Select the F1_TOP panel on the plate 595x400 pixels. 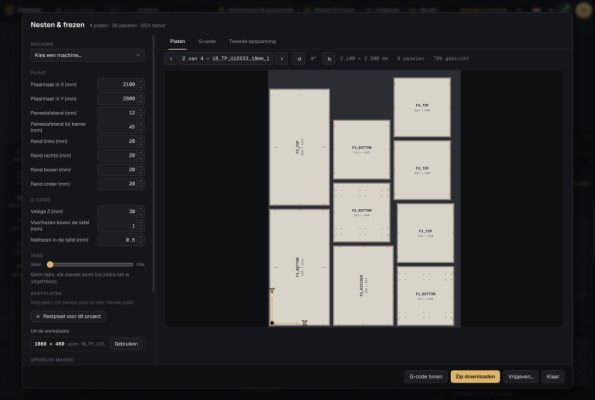[425, 233]
